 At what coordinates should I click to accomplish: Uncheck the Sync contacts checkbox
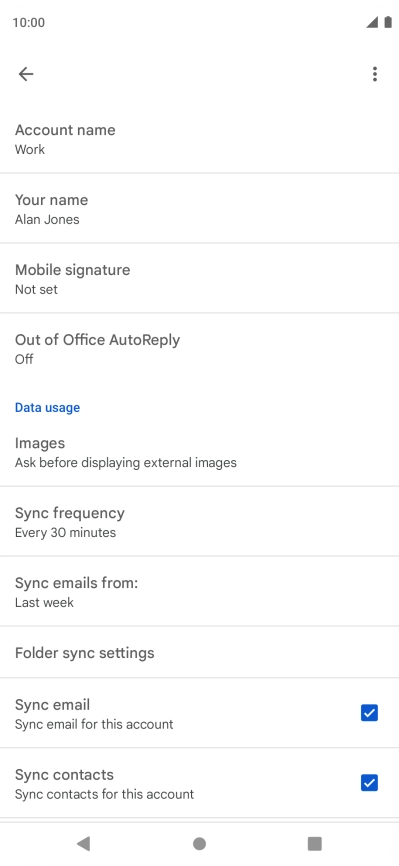point(369,783)
